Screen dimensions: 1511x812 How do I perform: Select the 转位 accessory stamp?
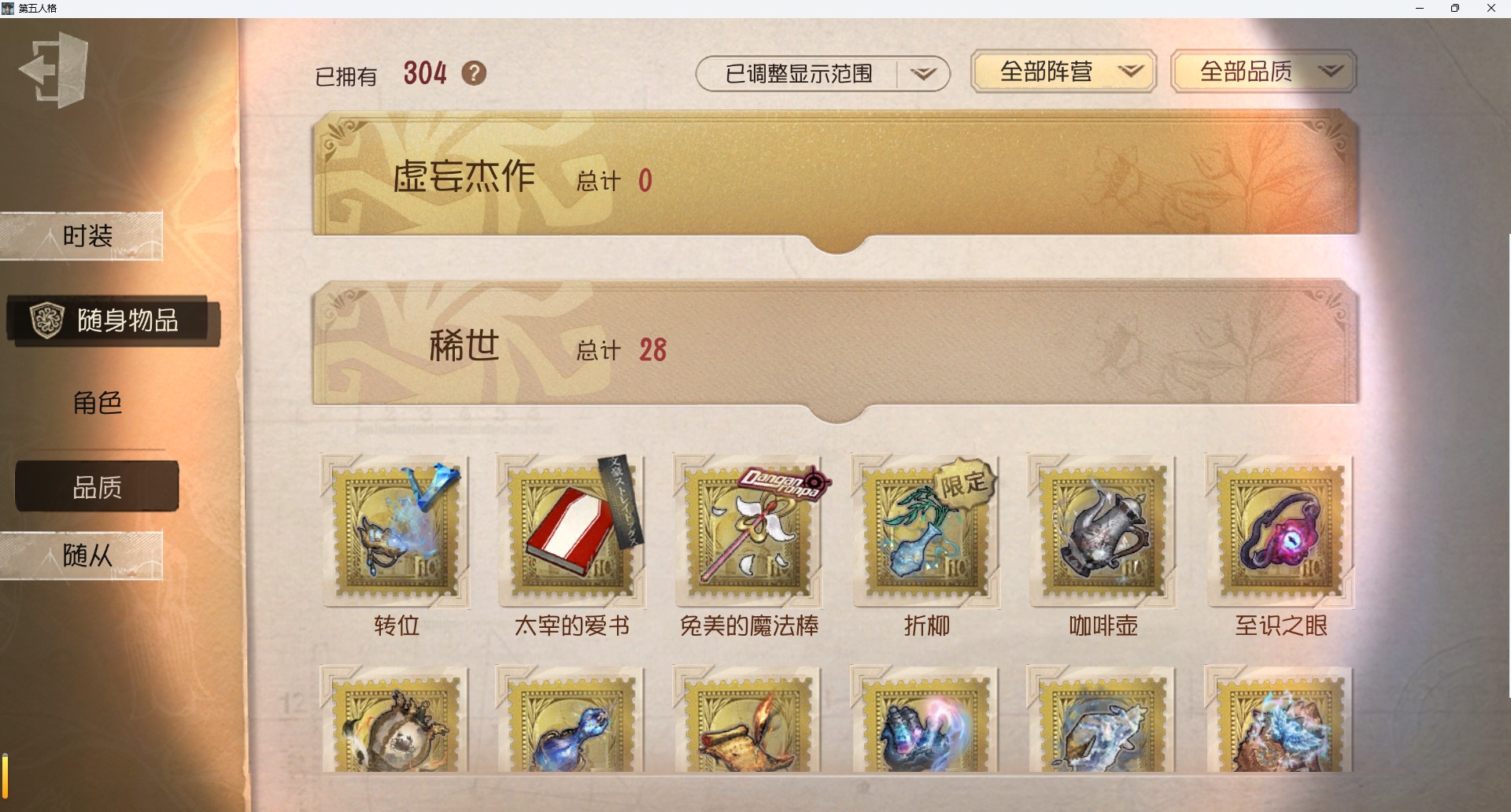pyautogui.click(x=396, y=531)
